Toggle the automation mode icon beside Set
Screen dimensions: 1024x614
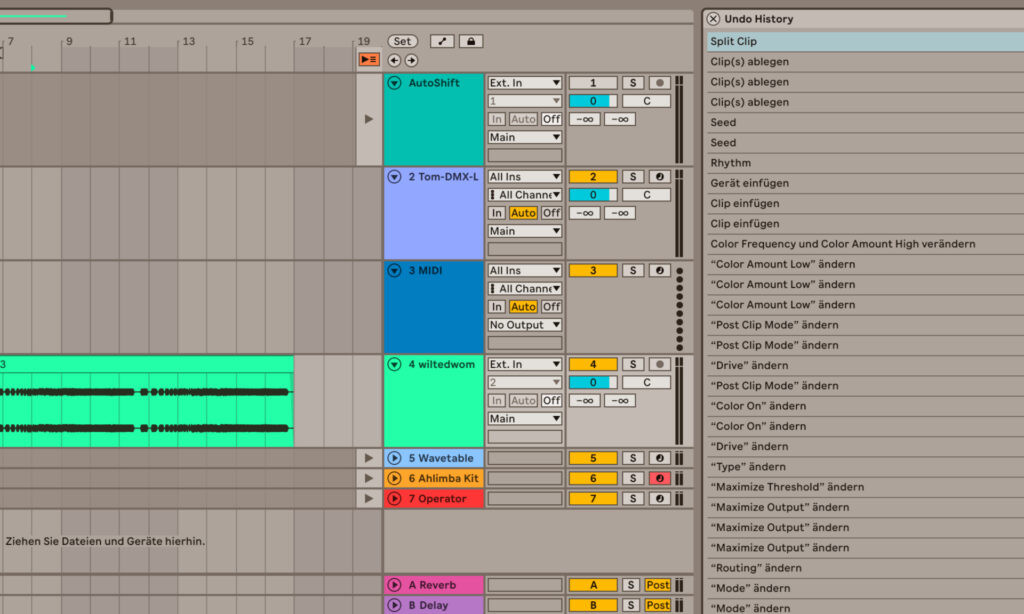pyautogui.click(x=442, y=41)
